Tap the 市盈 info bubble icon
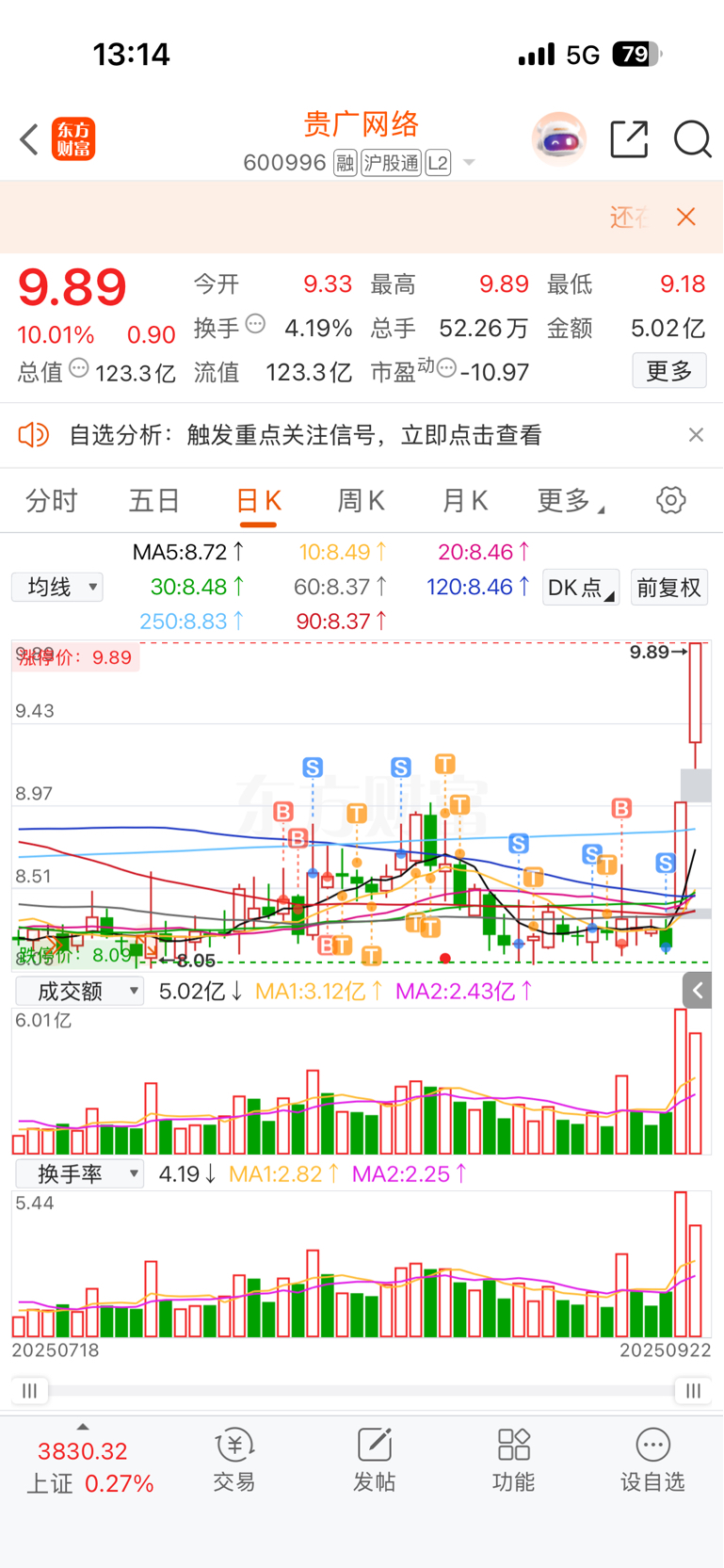This screenshot has width=724, height=1568. [447, 366]
